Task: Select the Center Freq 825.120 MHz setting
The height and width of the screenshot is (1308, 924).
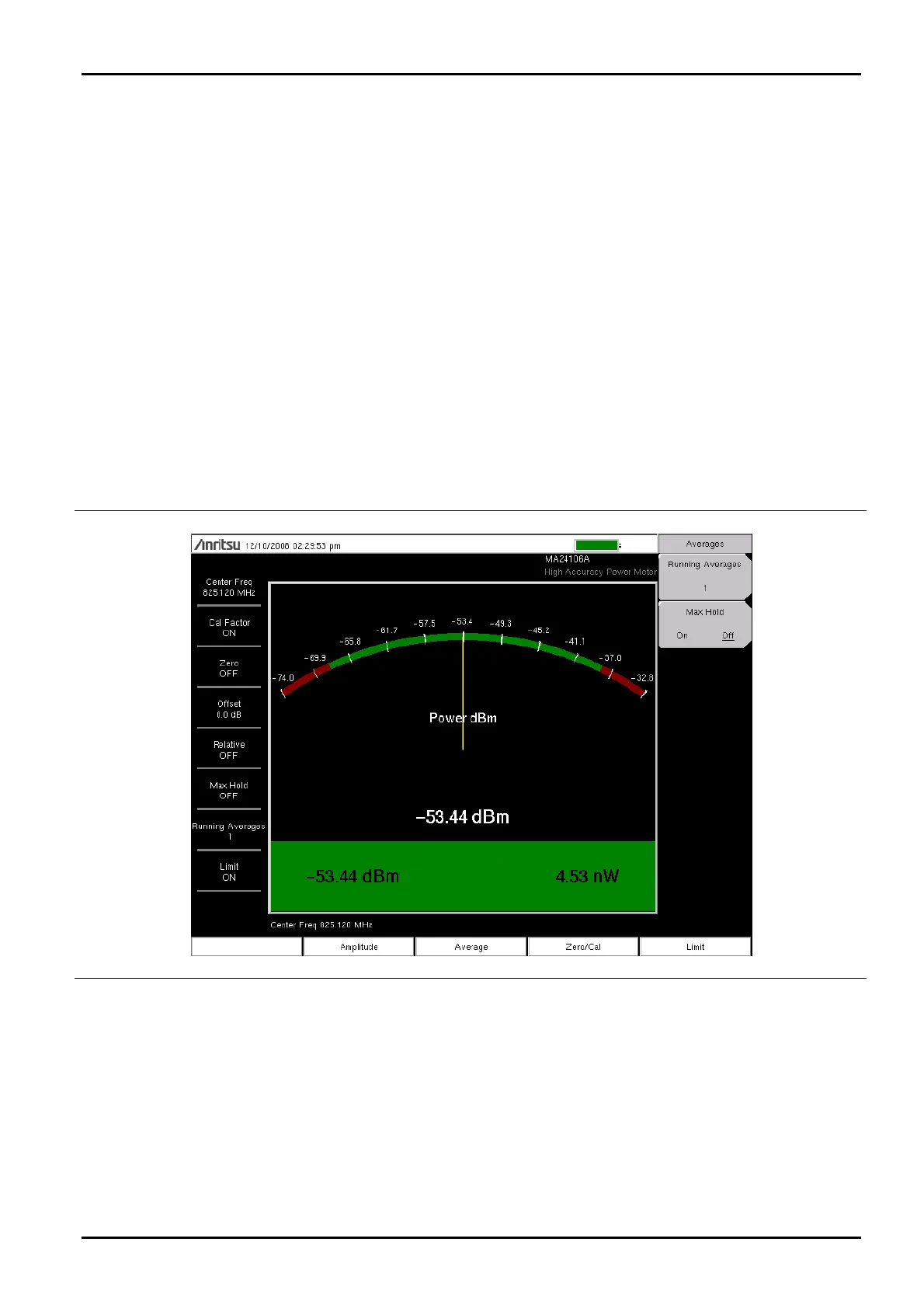Action: (229, 587)
